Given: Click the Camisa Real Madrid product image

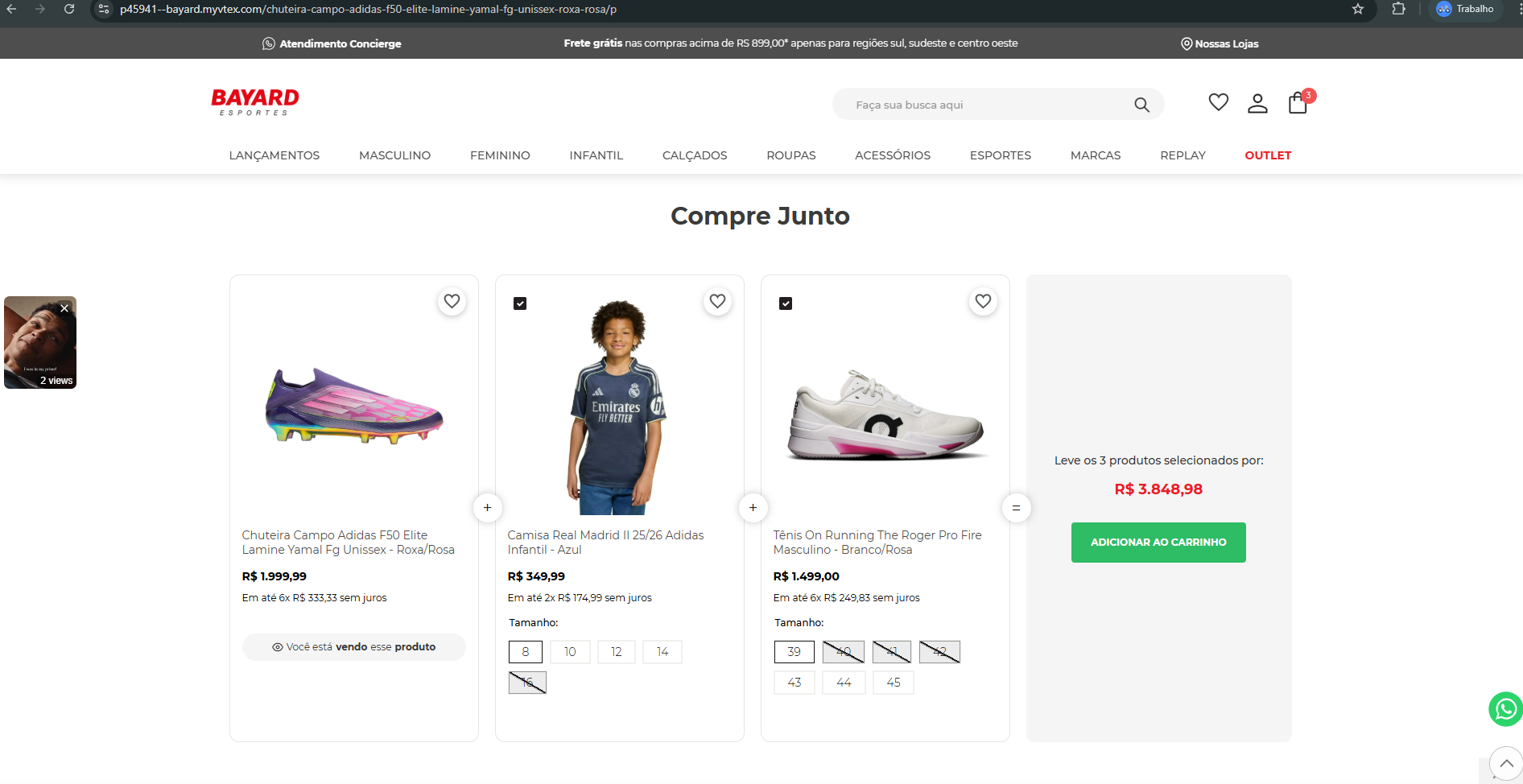Looking at the screenshot, I should coord(617,406).
